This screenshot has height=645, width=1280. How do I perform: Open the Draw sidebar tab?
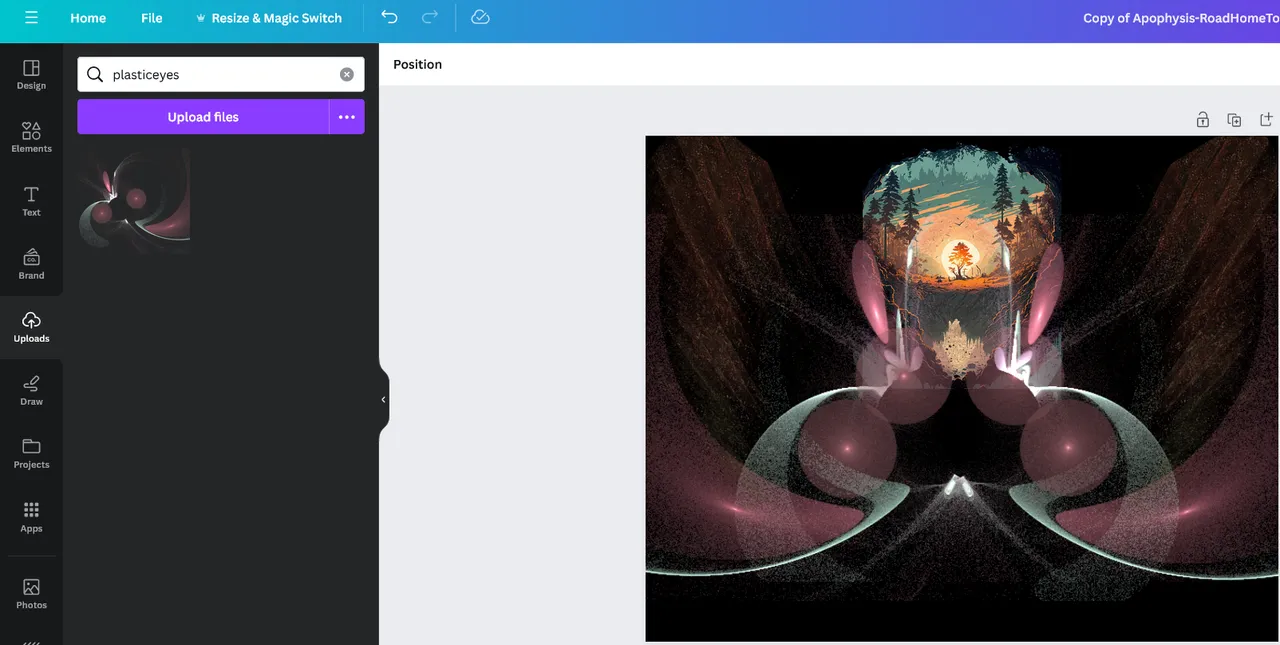point(31,390)
